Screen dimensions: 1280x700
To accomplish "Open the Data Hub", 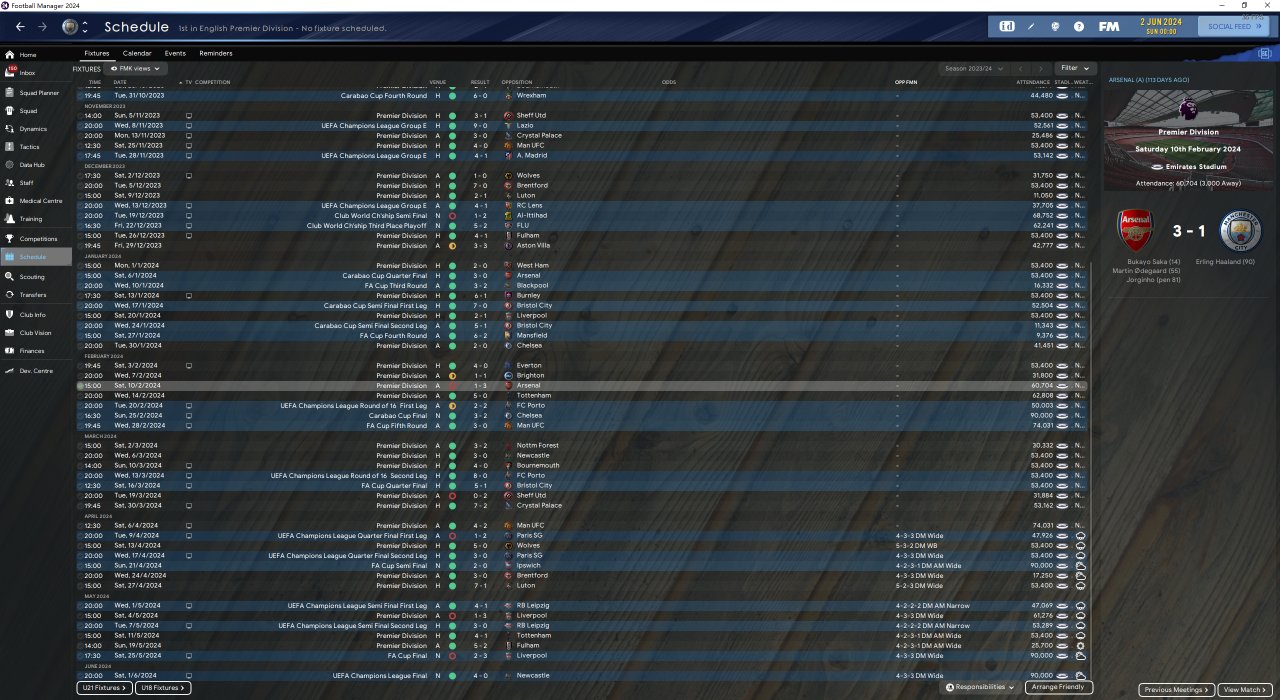I will coord(36,165).
